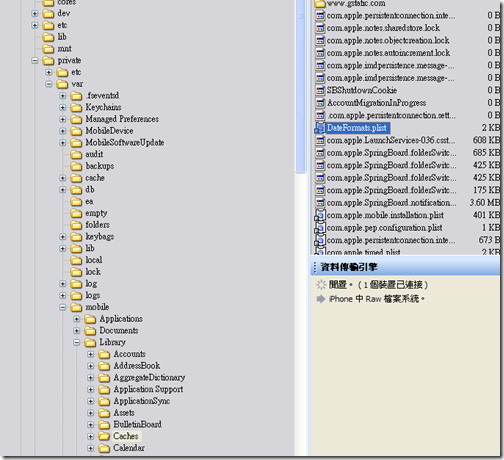Select the logs folder label
This screenshot has height=460, width=504.
click(93, 295)
